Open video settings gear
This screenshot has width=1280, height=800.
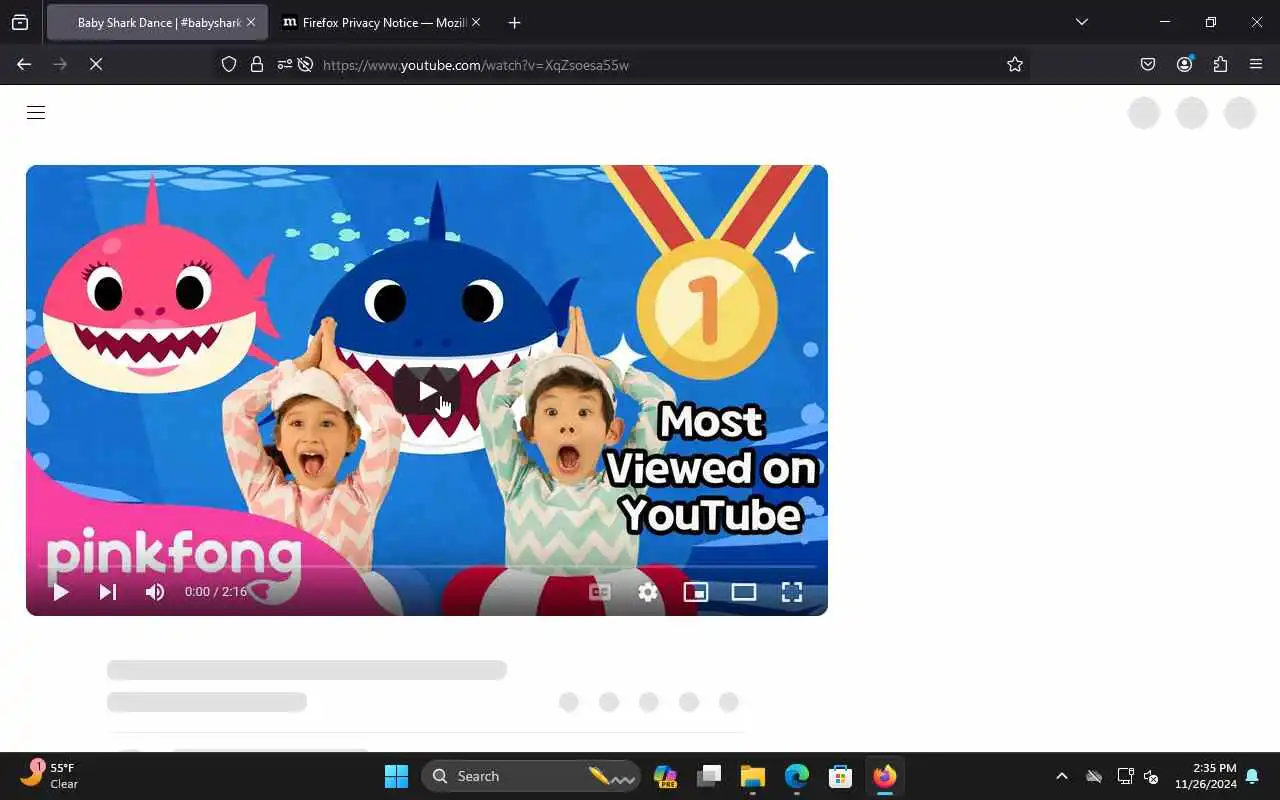(648, 592)
